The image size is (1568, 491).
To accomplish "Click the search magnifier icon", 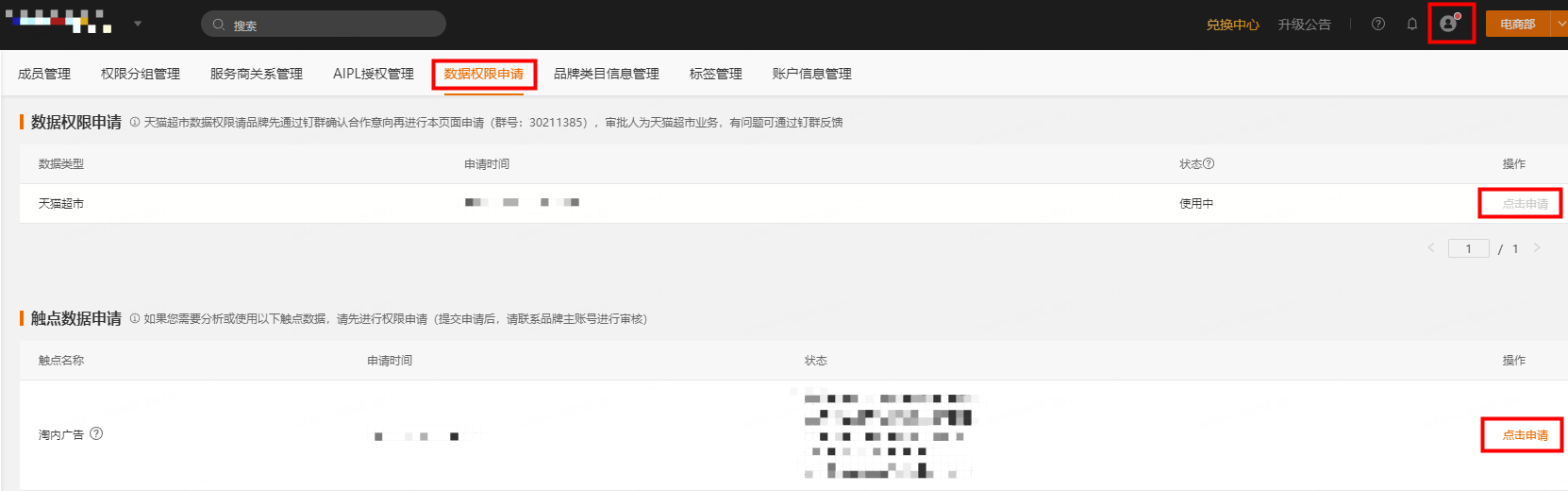I will point(219,25).
